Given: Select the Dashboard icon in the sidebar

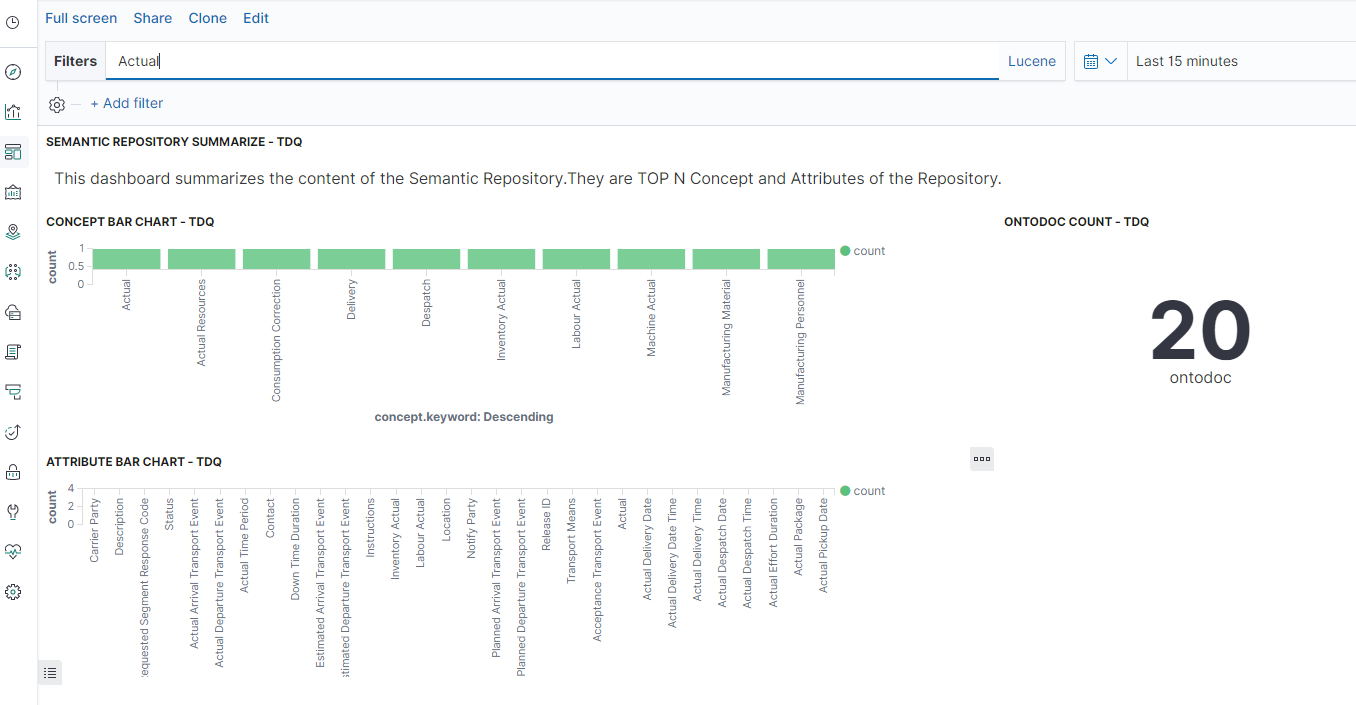Looking at the screenshot, I should pos(14,151).
